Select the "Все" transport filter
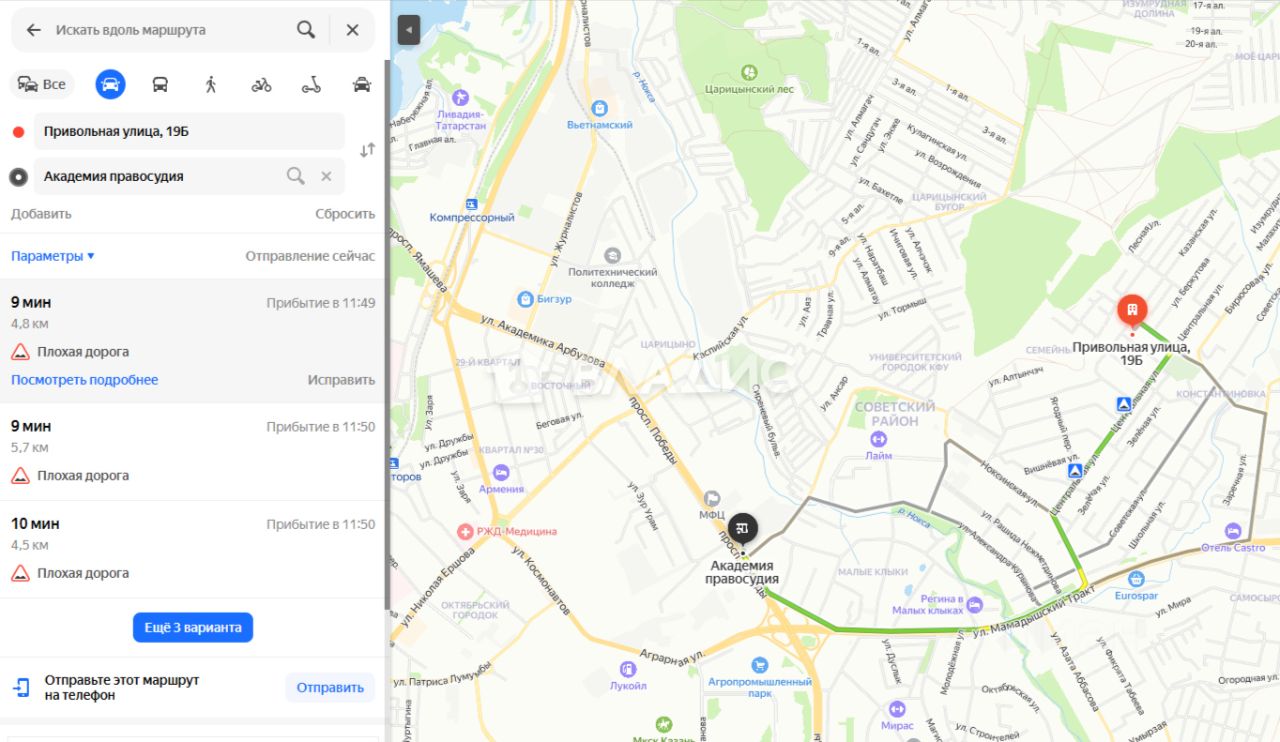Screen dimensions: 1280x742 pos(43,84)
